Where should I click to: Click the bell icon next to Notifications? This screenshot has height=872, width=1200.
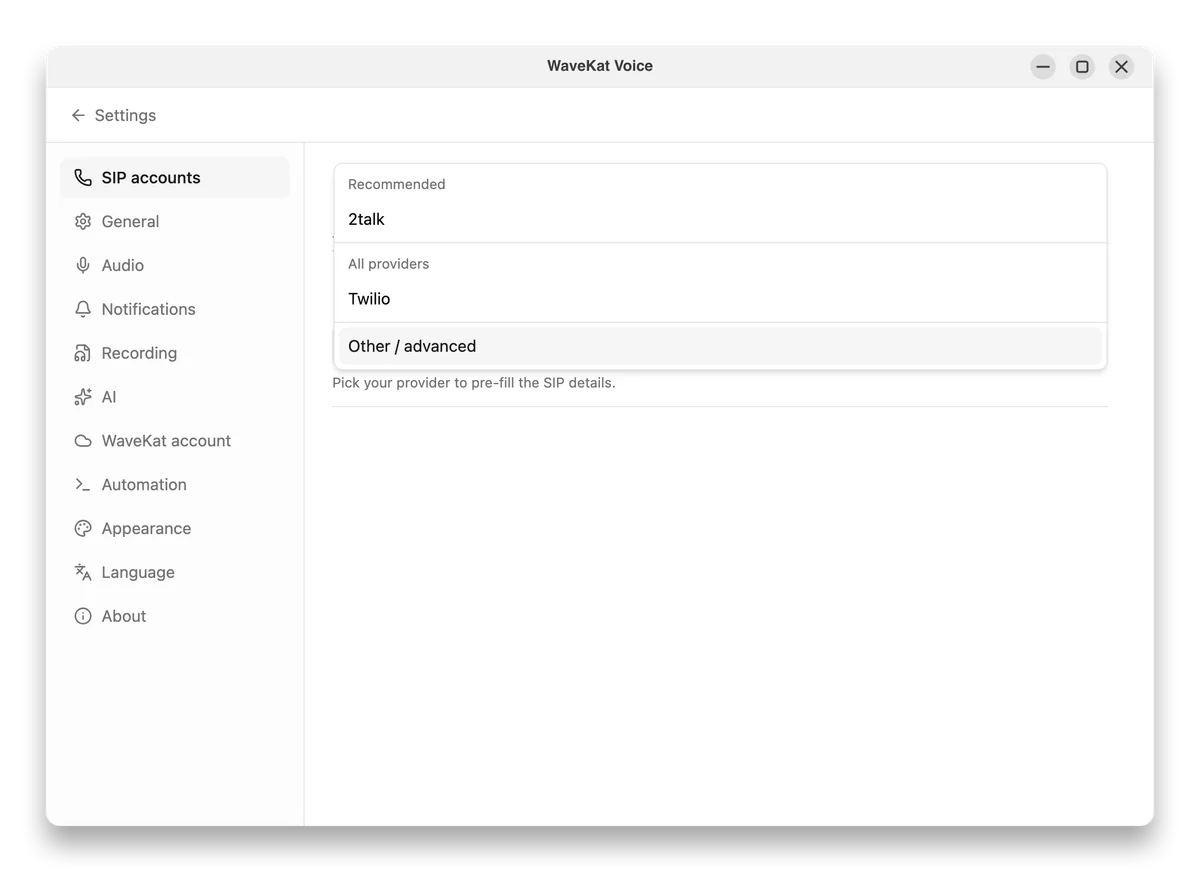point(83,310)
